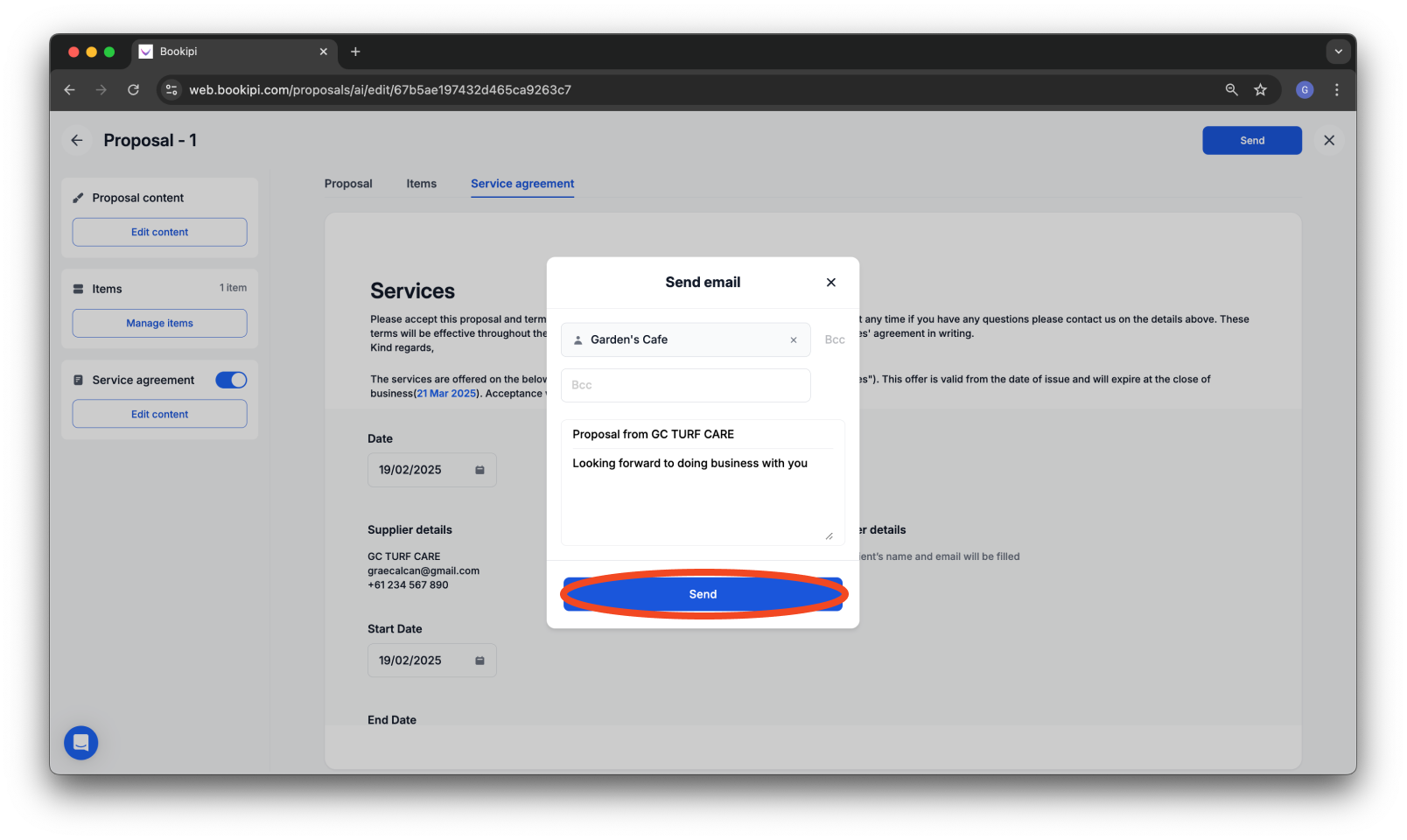Remove the Garden's Cafe recipient chip
Screen dimensions: 1407x840
click(794, 339)
